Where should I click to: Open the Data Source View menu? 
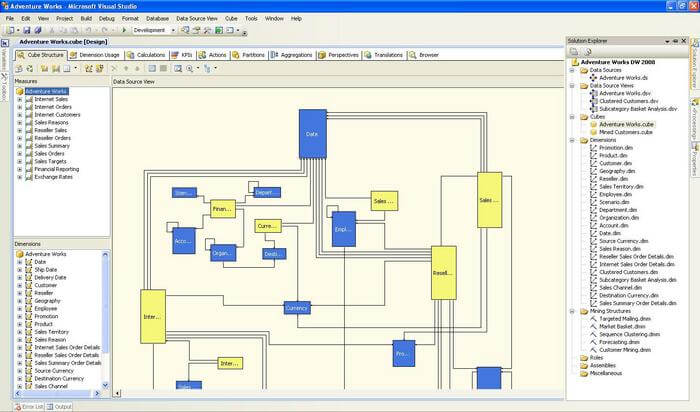(197, 19)
